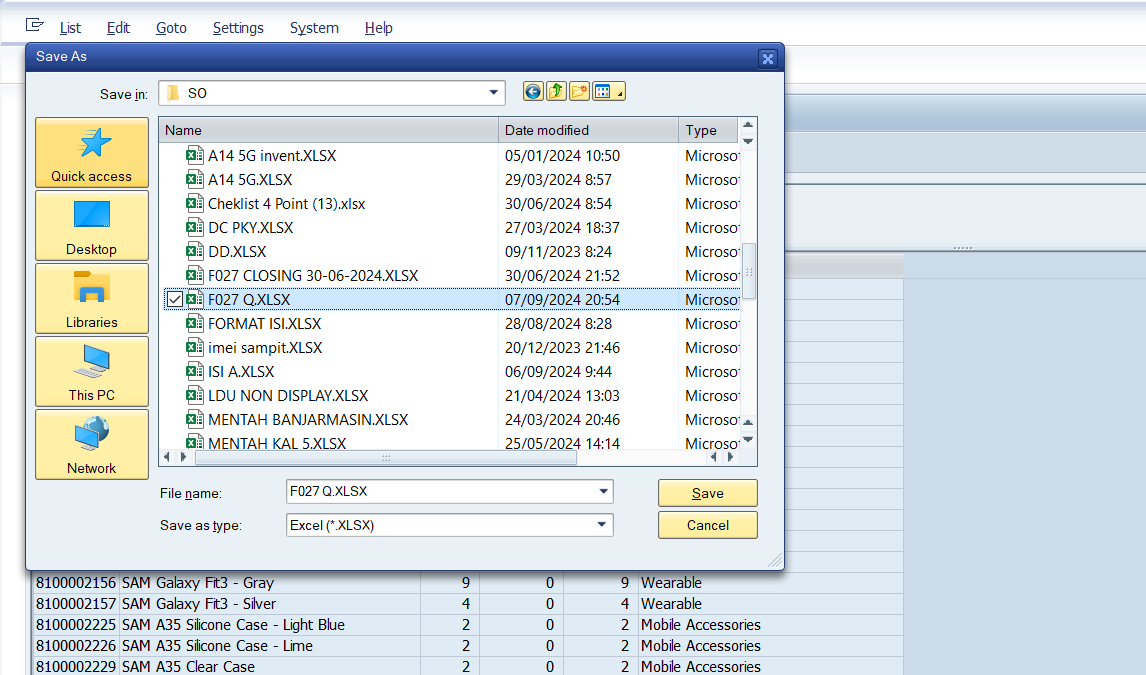The height and width of the screenshot is (675, 1146).
Task: Click the horizontal scrollbar of file list
Action: [x=386, y=457]
